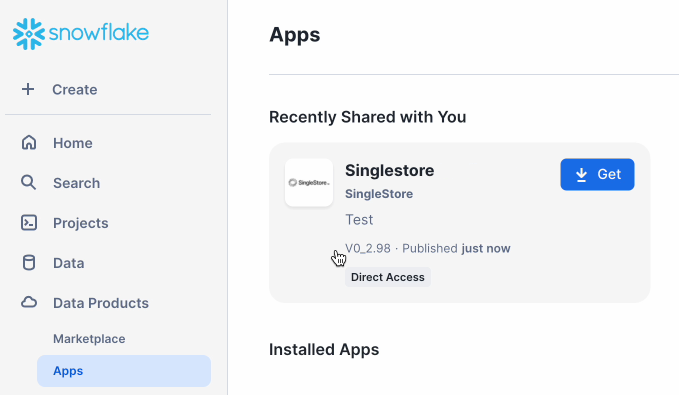Click the Snowflake logo icon
Image resolution: width=679 pixels, height=395 pixels.
tap(29, 34)
